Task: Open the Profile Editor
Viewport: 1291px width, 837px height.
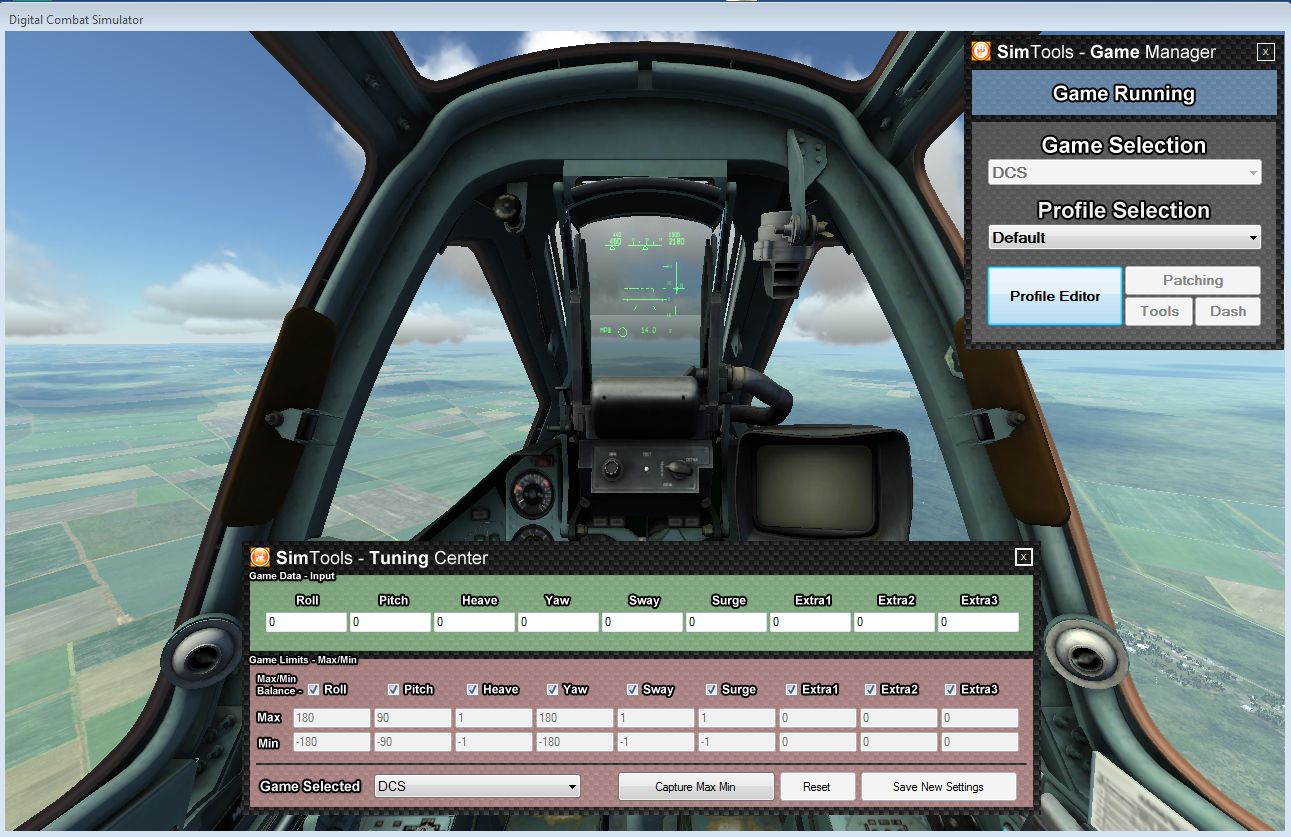Action: click(1055, 296)
